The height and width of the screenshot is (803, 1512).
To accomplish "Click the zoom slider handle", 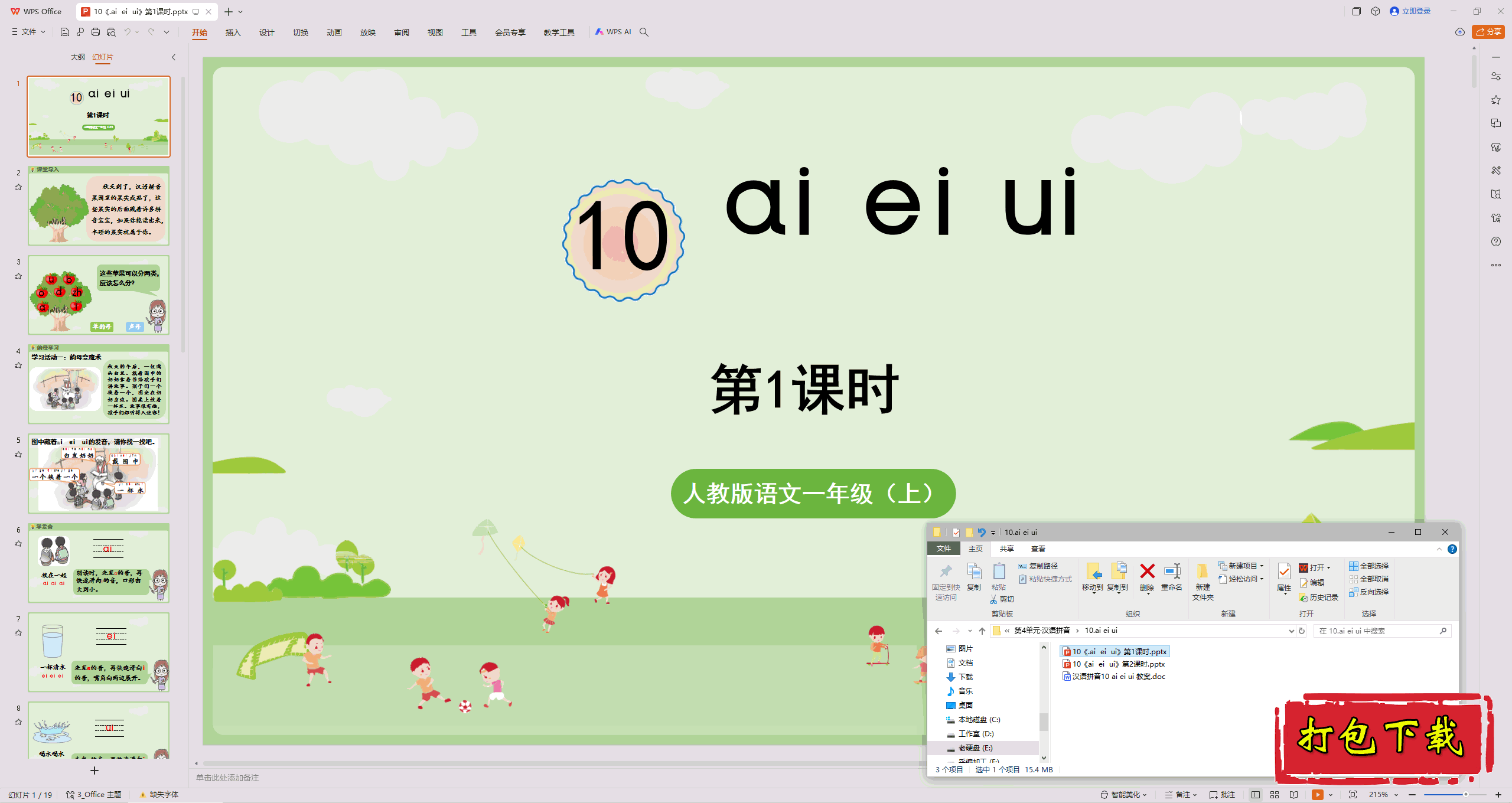I will coord(1465,795).
